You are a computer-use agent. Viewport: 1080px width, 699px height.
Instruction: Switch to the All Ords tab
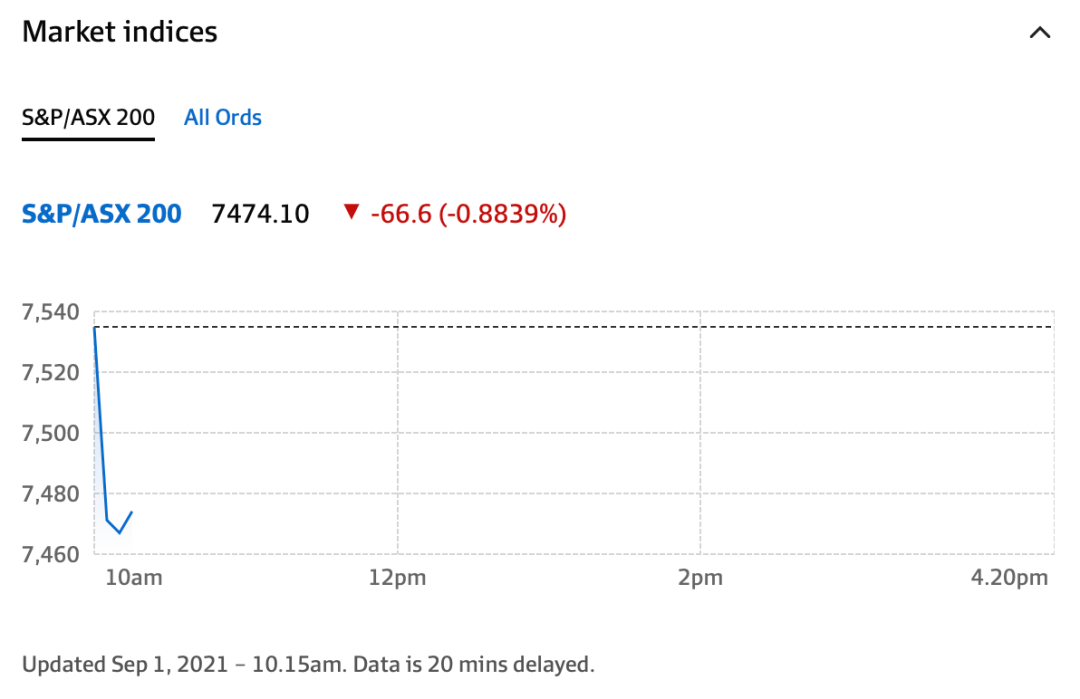coord(223,118)
